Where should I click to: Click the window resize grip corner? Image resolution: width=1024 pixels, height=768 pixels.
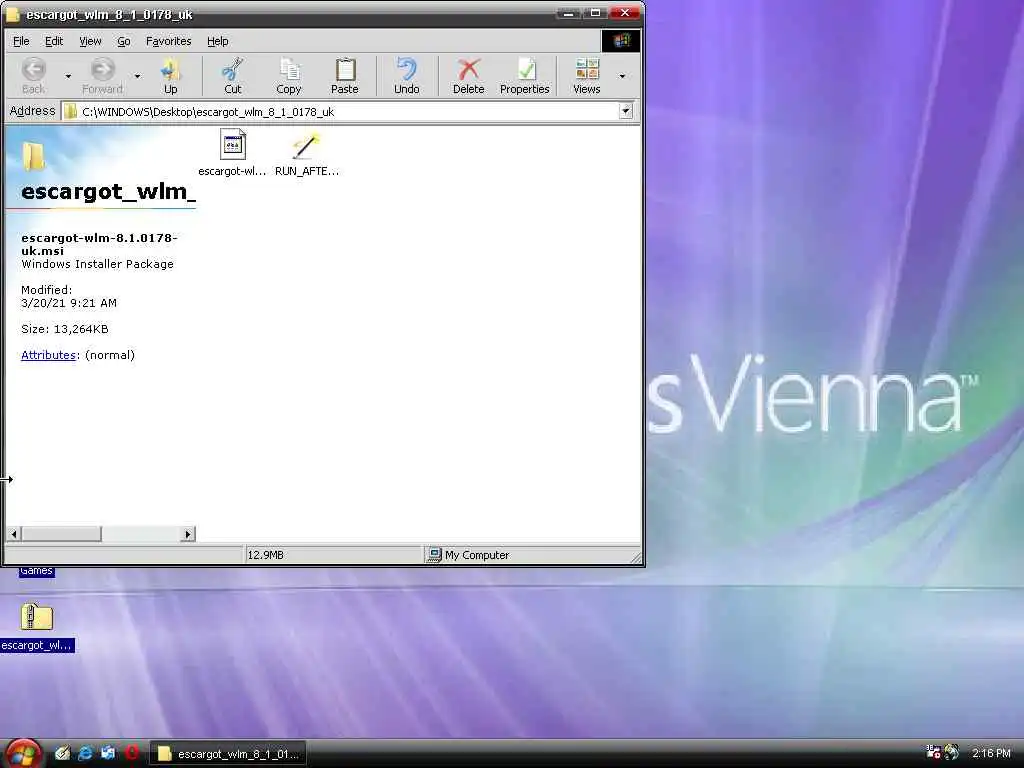click(x=635, y=557)
